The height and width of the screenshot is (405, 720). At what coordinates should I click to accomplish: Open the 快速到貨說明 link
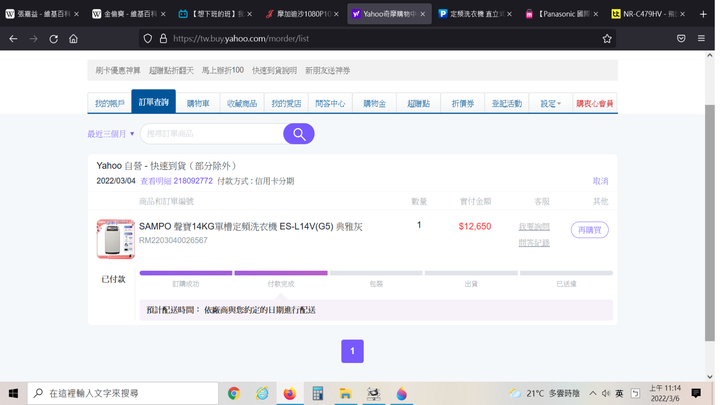274,71
